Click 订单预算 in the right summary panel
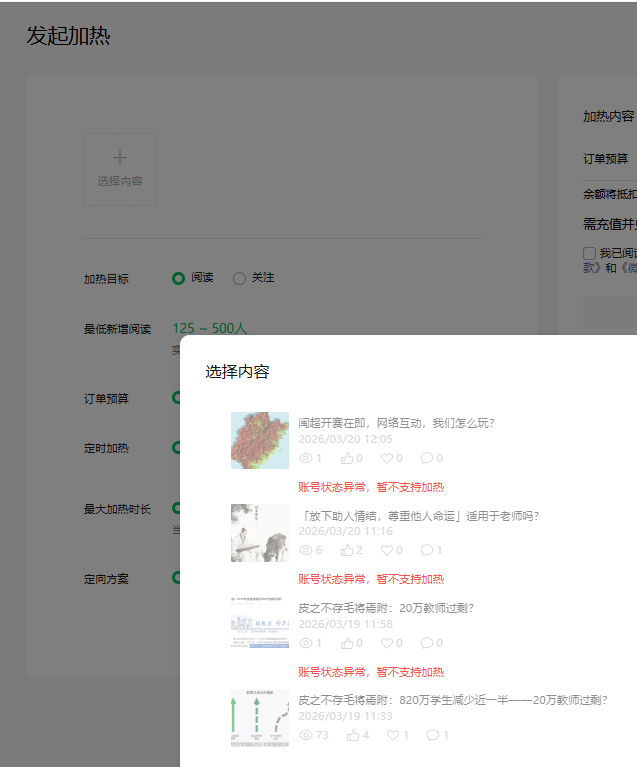The width and height of the screenshot is (637, 767). click(x=606, y=159)
